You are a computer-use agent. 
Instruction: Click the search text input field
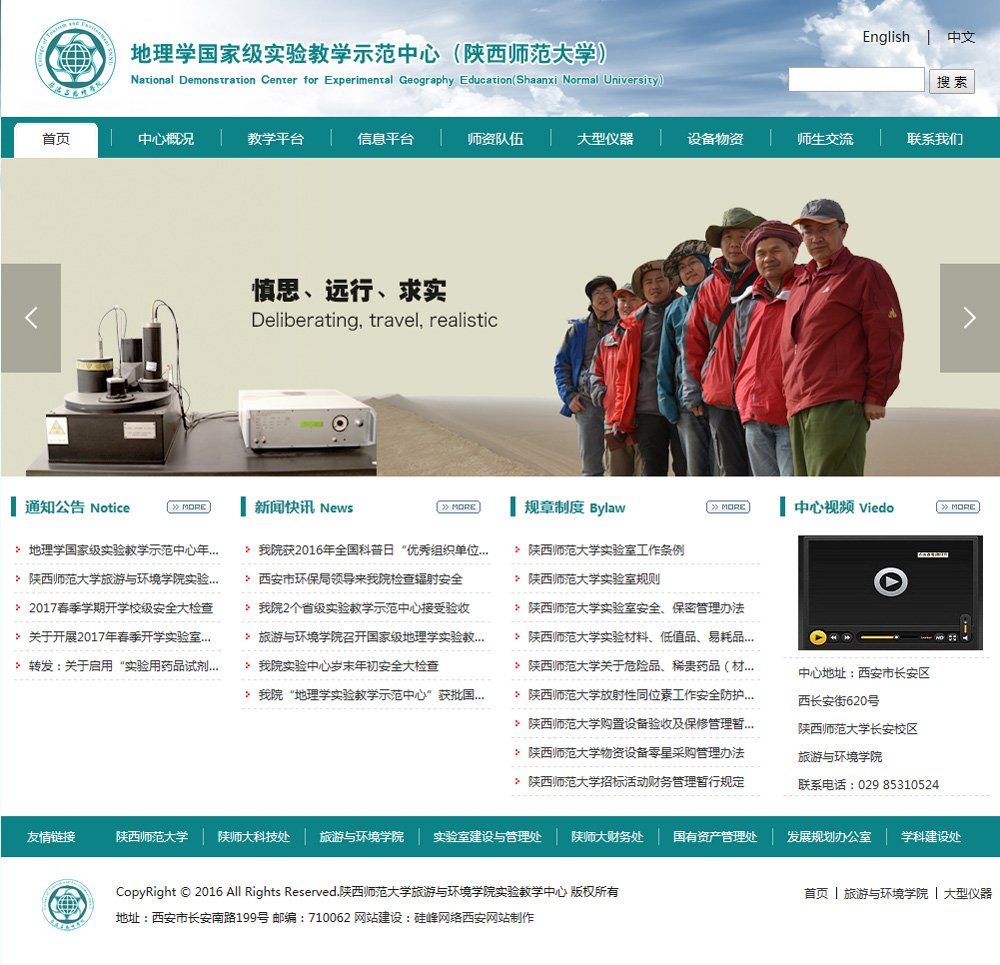click(856, 80)
